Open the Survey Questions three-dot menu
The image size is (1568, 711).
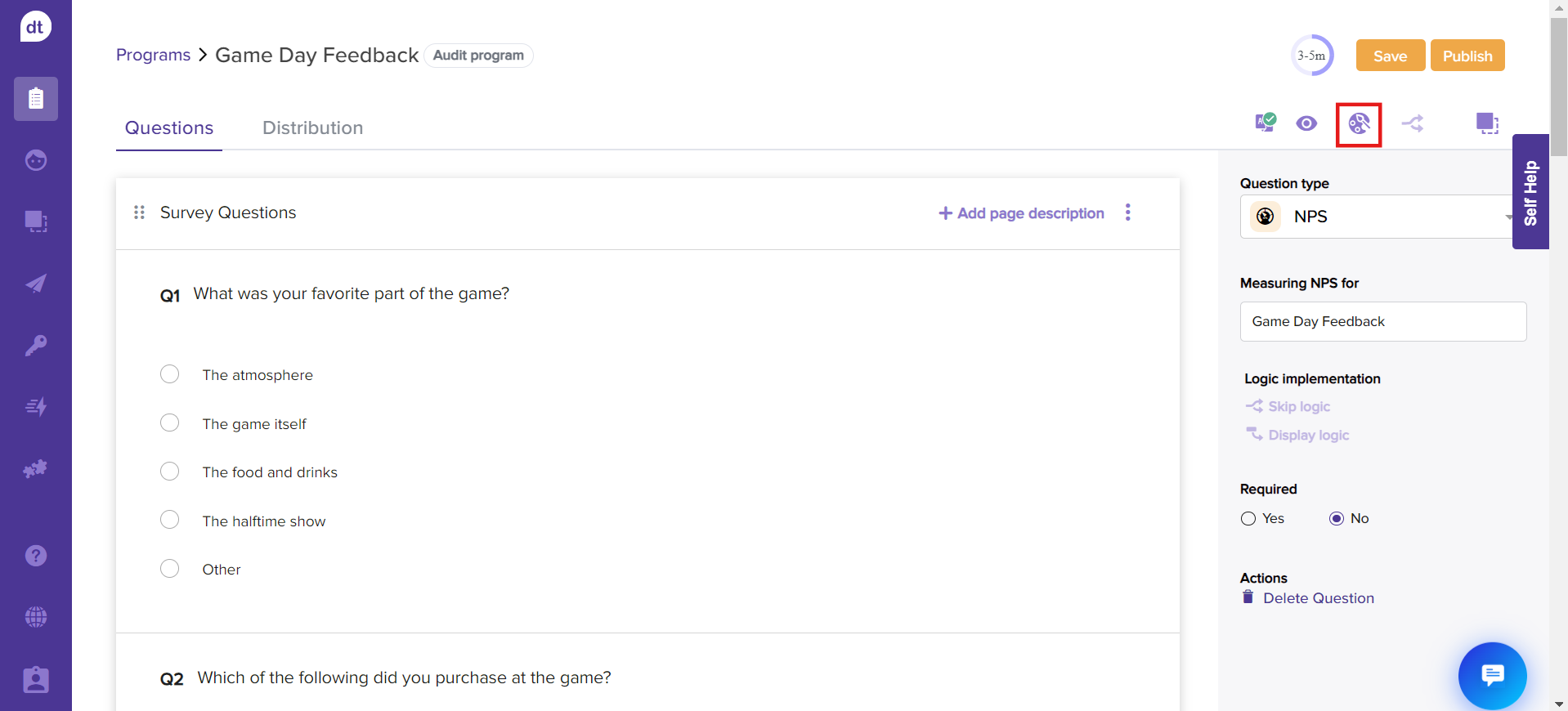tap(1128, 212)
